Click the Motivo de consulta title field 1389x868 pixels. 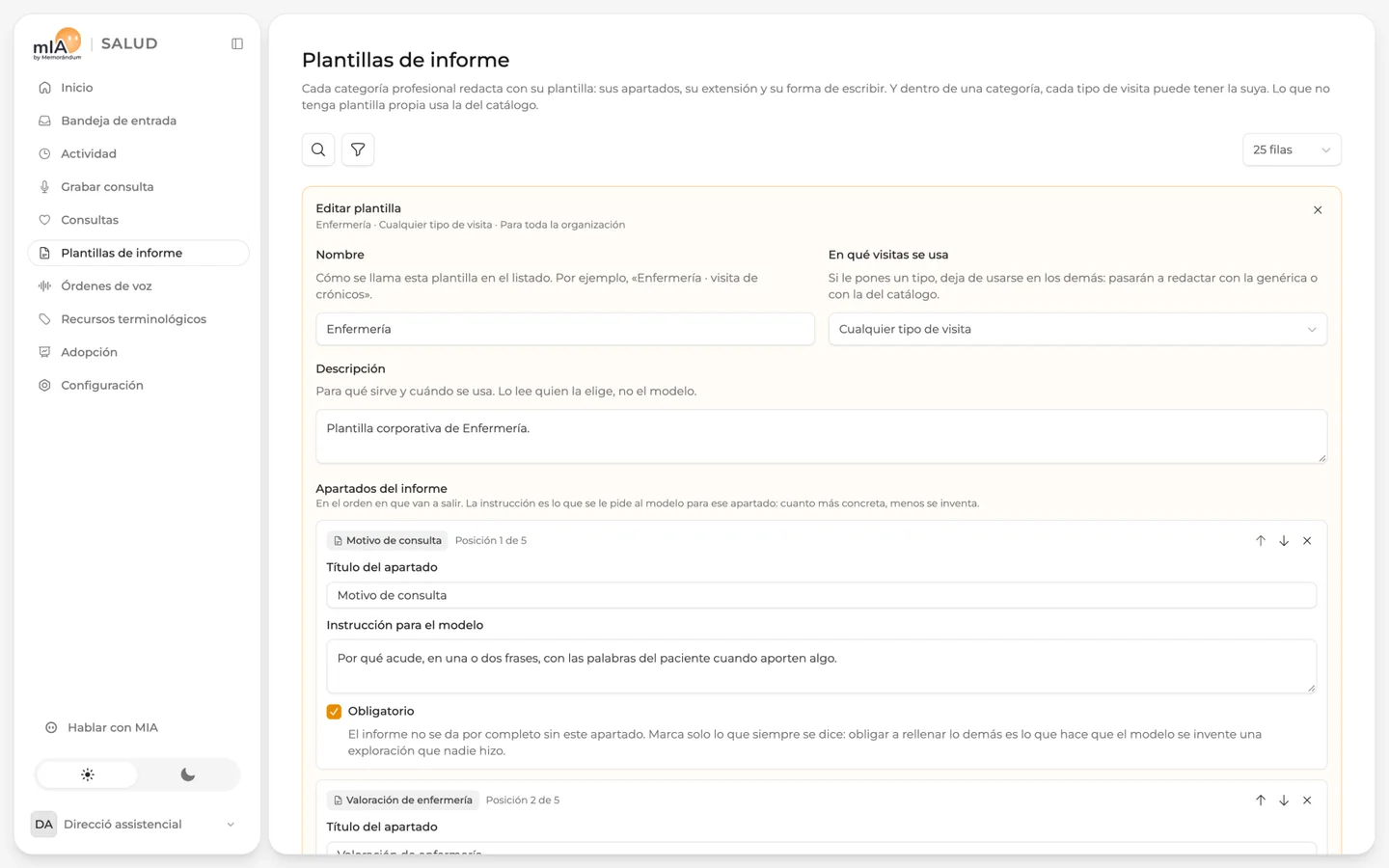[822, 595]
